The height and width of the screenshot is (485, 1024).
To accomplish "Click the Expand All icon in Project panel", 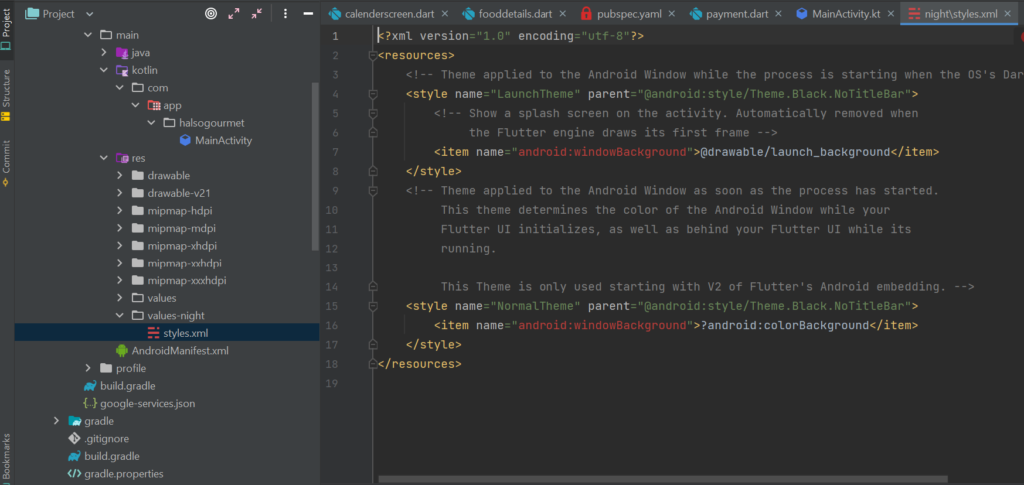I will point(234,13).
